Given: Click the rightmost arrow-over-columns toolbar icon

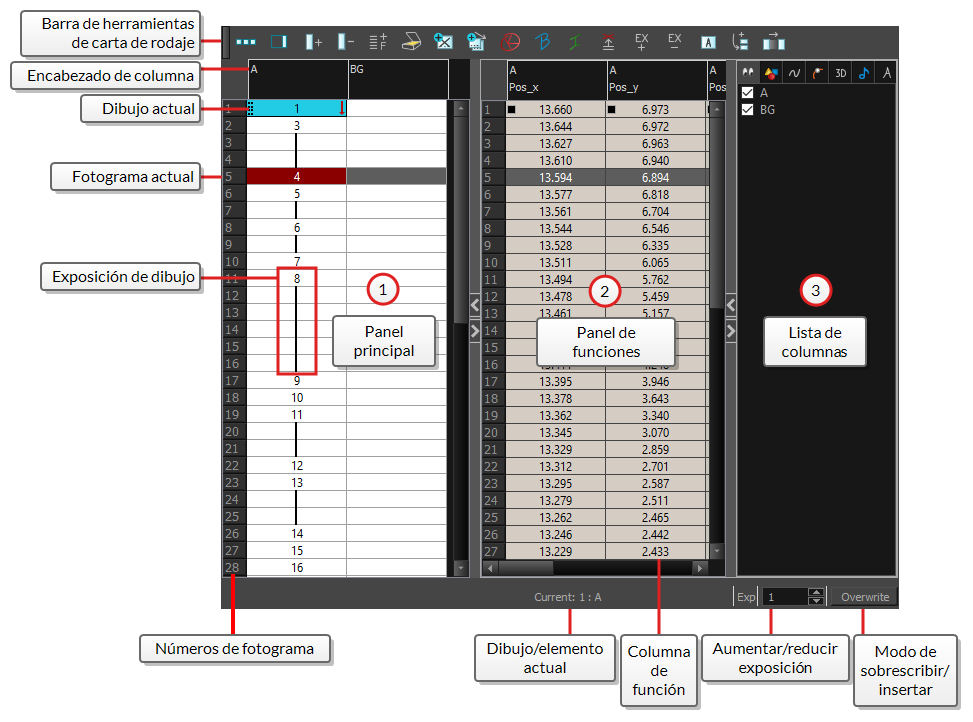Looking at the screenshot, I should click(774, 42).
